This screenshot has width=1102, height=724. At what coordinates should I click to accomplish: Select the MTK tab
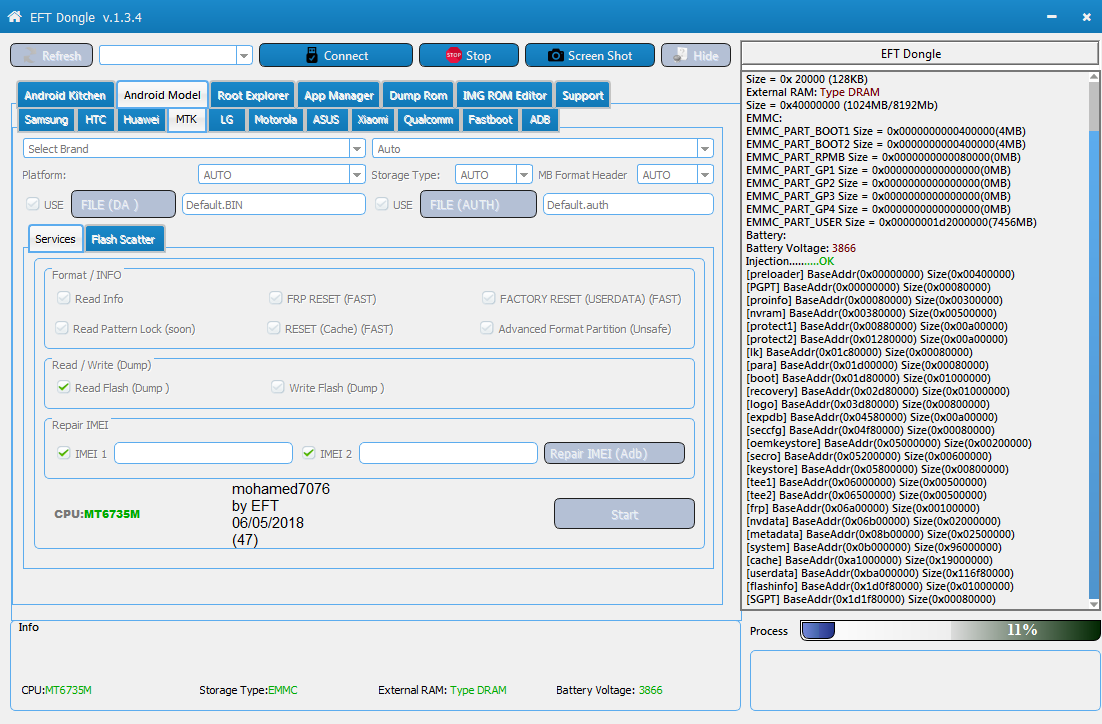186,119
